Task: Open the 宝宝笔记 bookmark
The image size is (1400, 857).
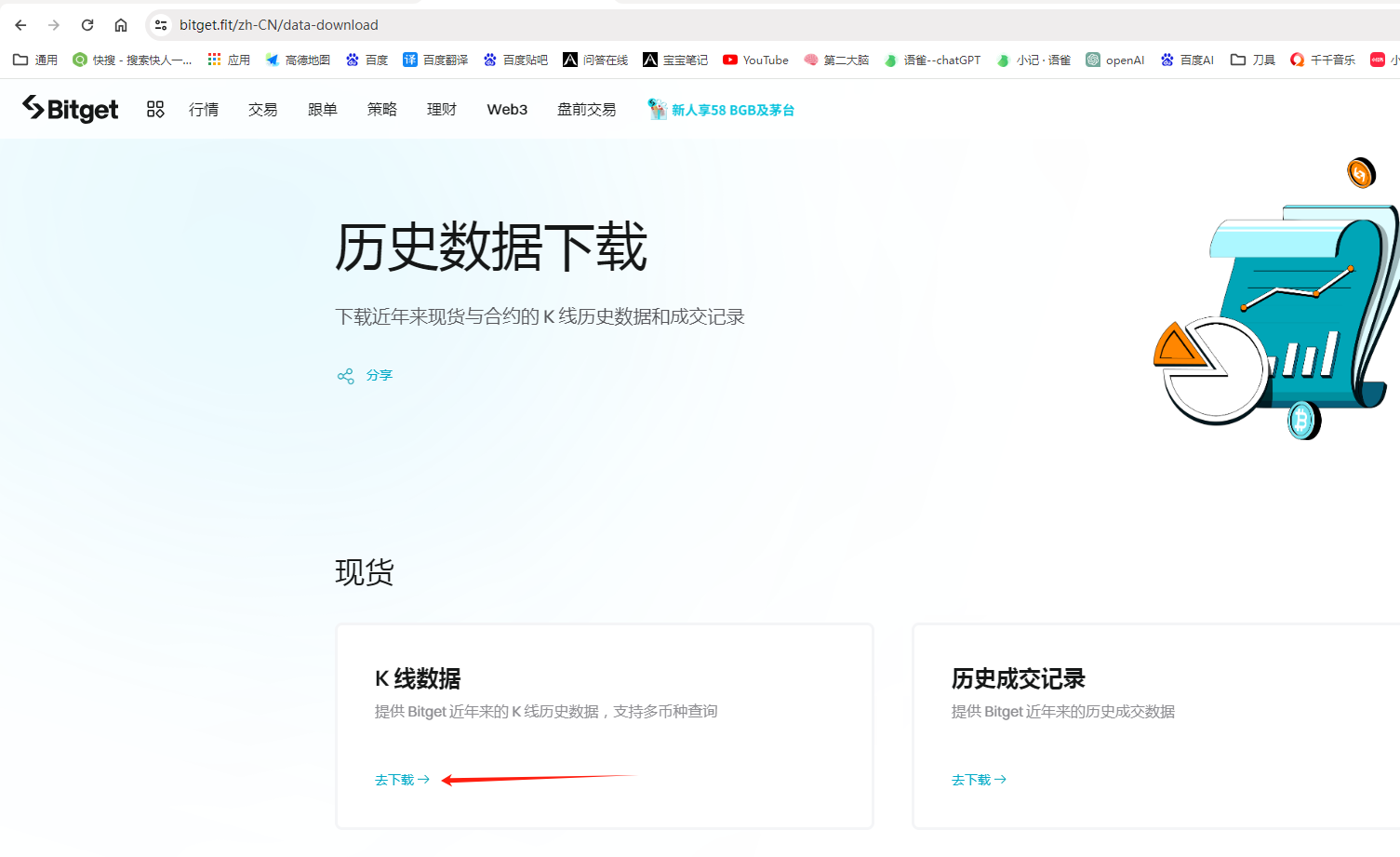Action: click(675, 60)
